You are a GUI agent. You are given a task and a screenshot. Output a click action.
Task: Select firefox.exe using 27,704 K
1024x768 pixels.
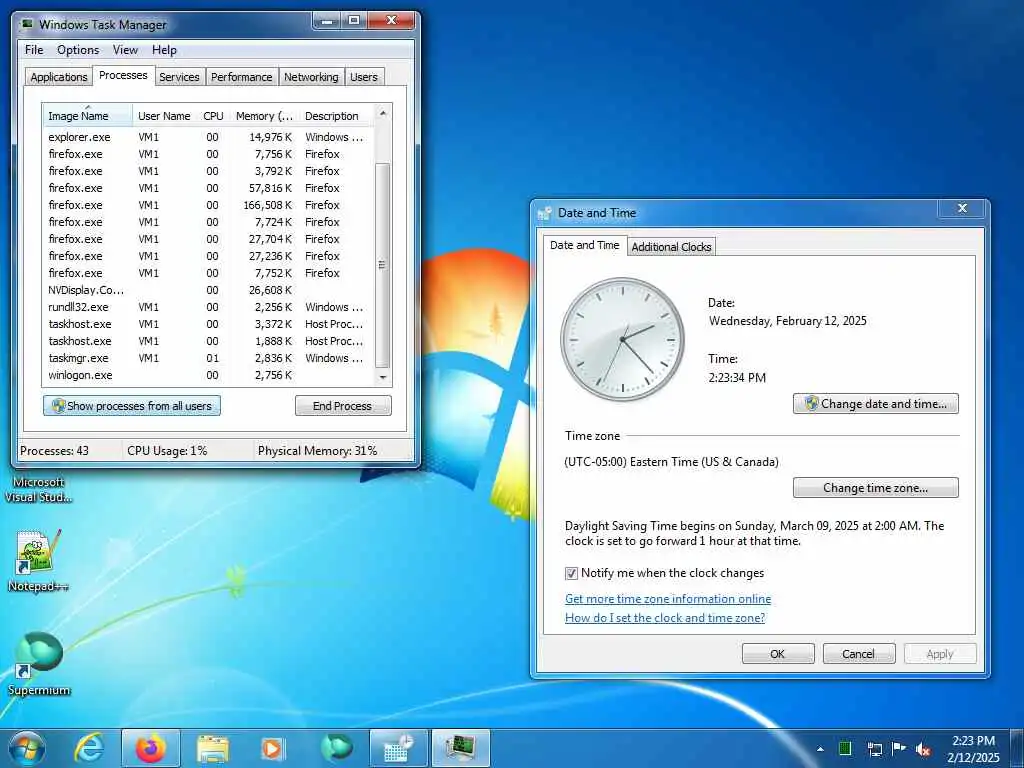tap(208, 239)
